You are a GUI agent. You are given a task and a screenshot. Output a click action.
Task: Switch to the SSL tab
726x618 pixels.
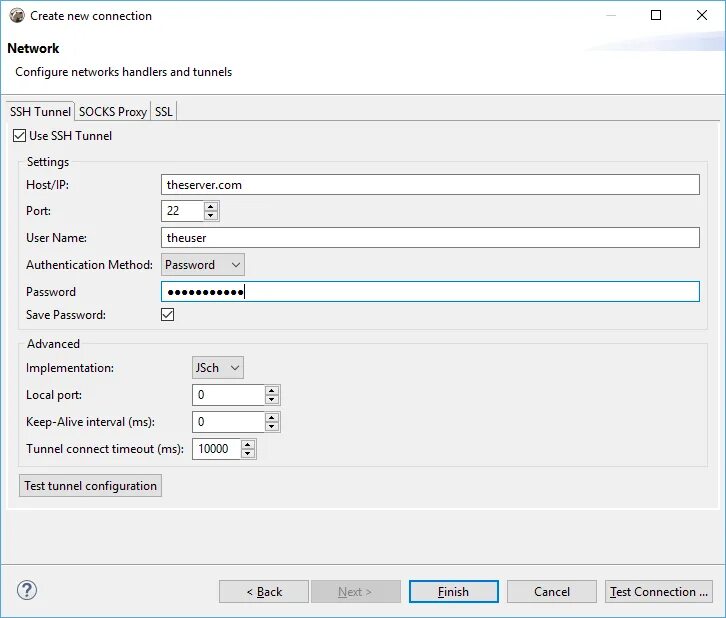click(163, 112)
